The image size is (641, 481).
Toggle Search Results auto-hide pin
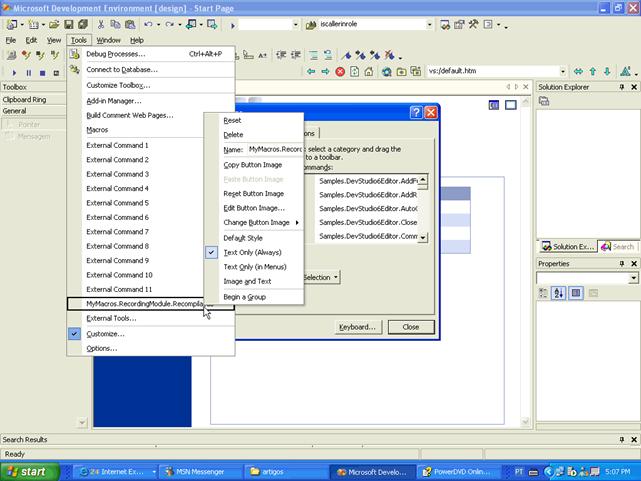(x=622, y=439)
